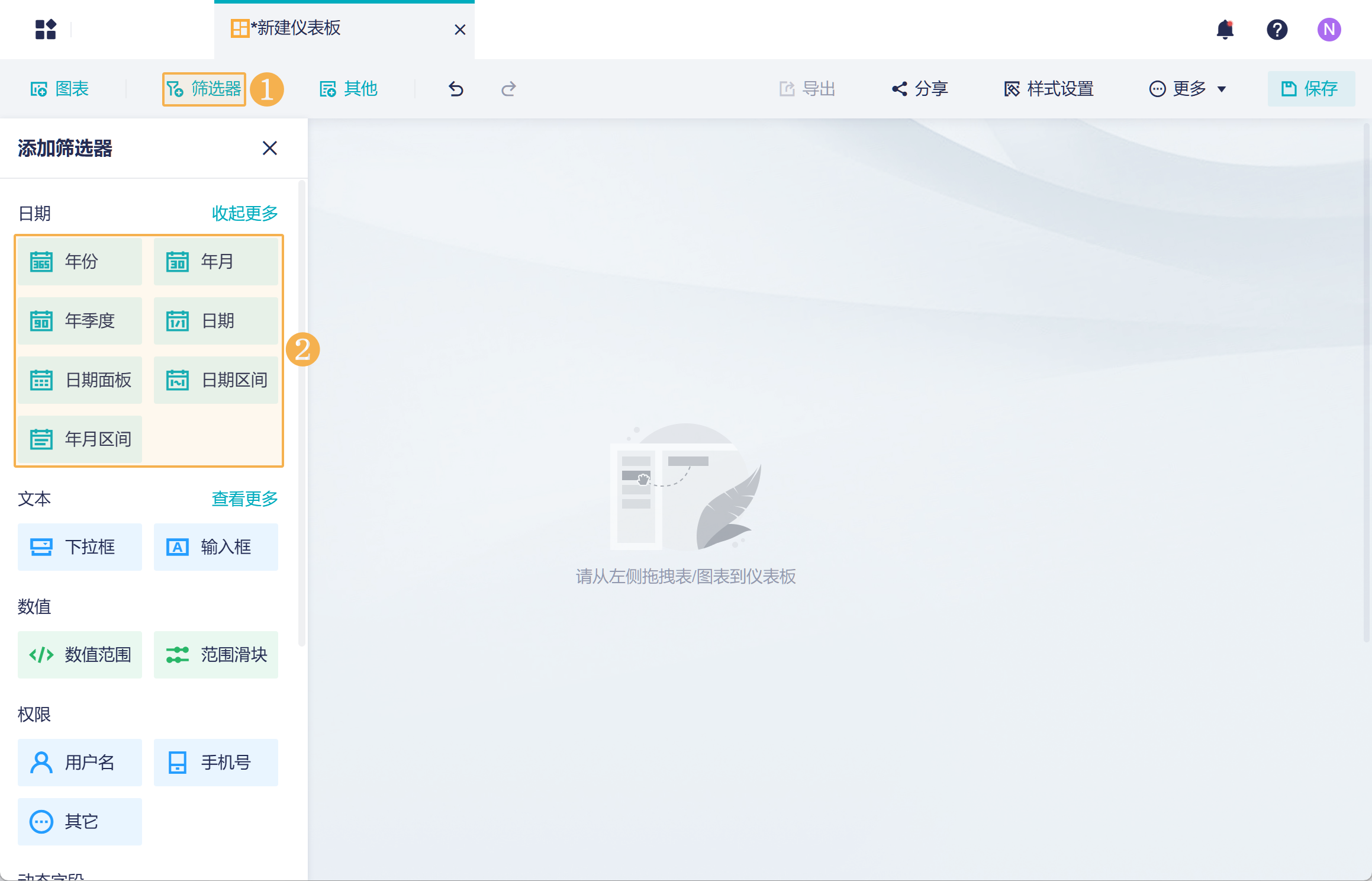Add the 日期区间 date range filter
Image resolution: width=1372 pixels, height=881 pixels.
click(216, 380)
